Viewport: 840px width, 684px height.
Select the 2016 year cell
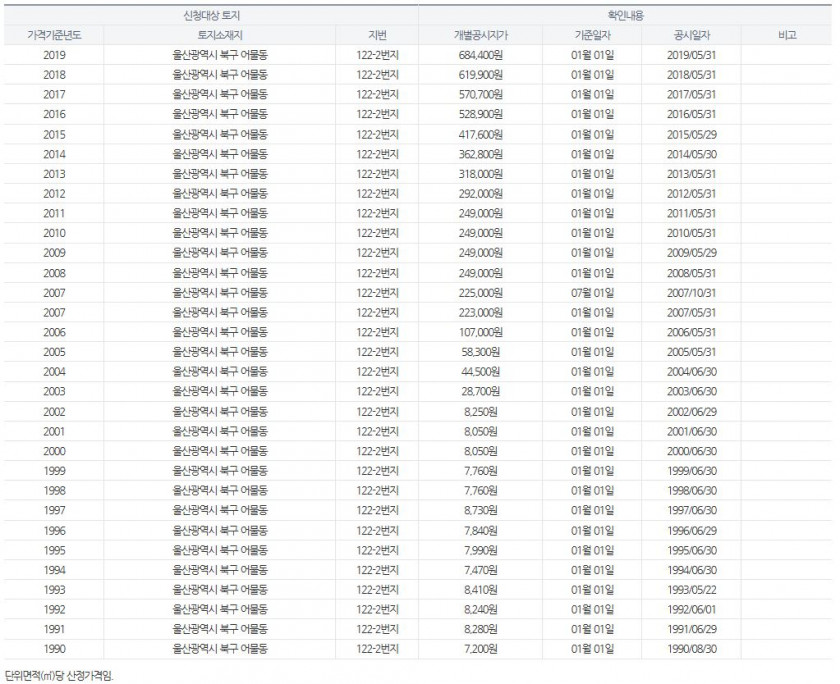tap(54, 115)
